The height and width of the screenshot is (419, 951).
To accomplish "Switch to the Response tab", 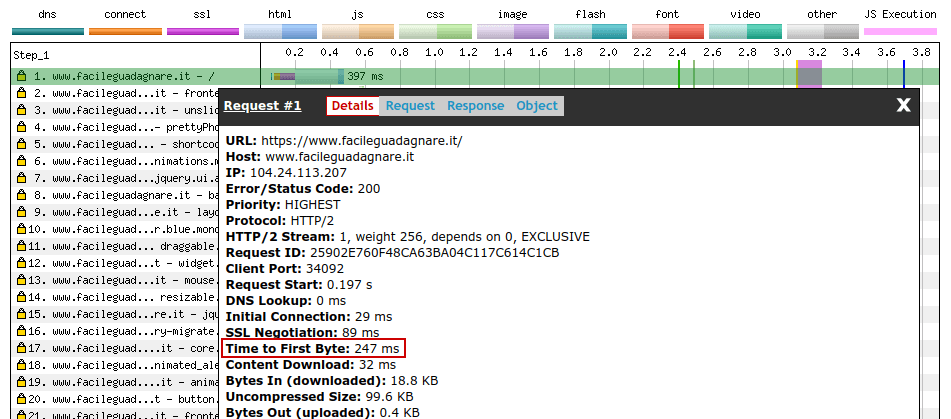I will tap(476, 106).
